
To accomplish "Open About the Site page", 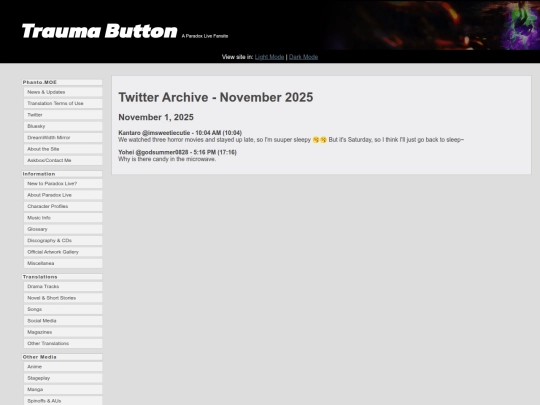I will [x=63, y=149].
